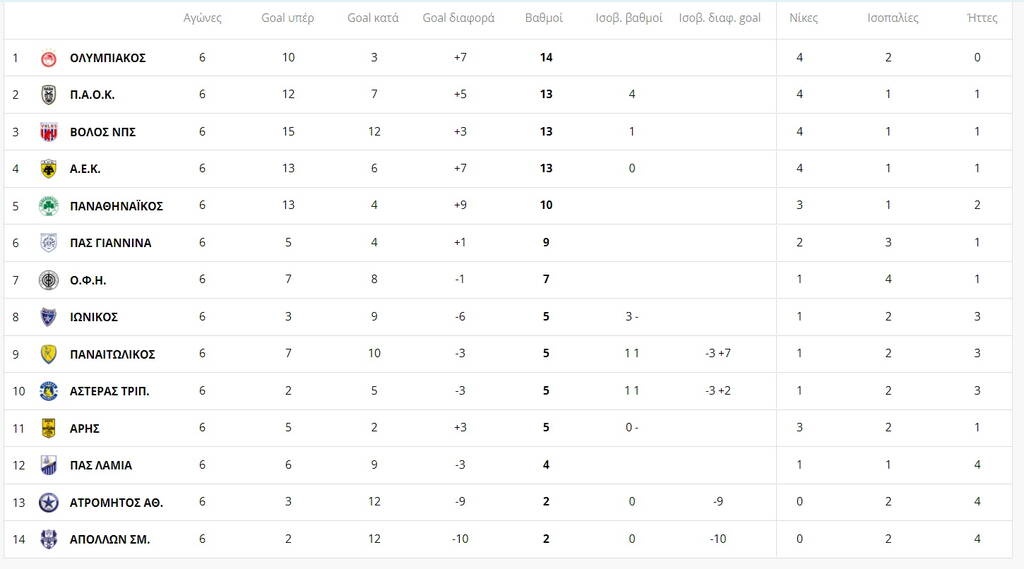
Task: Click the Goal διαφορά column header
Action: coord(458,18)
